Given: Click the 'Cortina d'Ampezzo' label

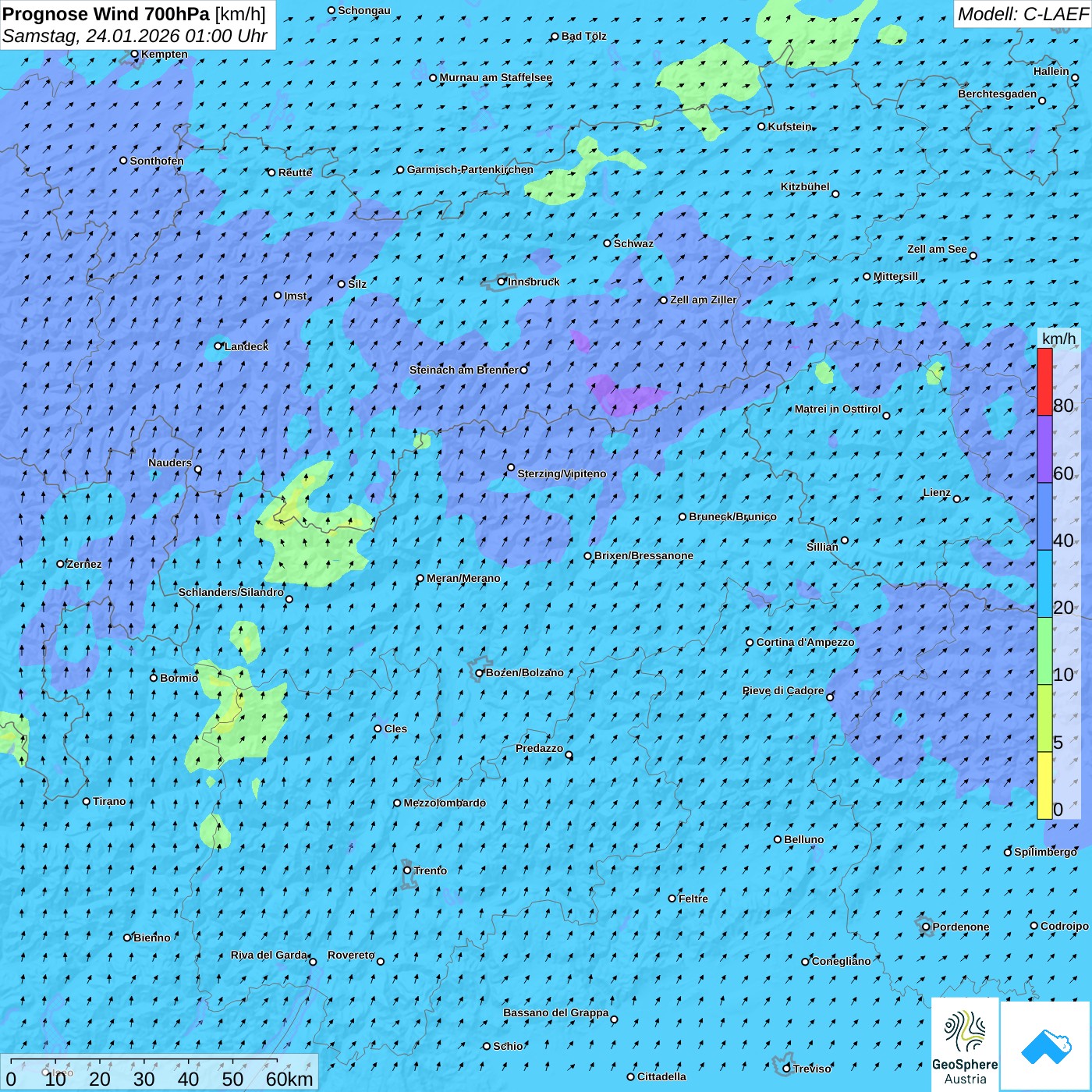Looking at the screenshot, I should pos(805,642).
